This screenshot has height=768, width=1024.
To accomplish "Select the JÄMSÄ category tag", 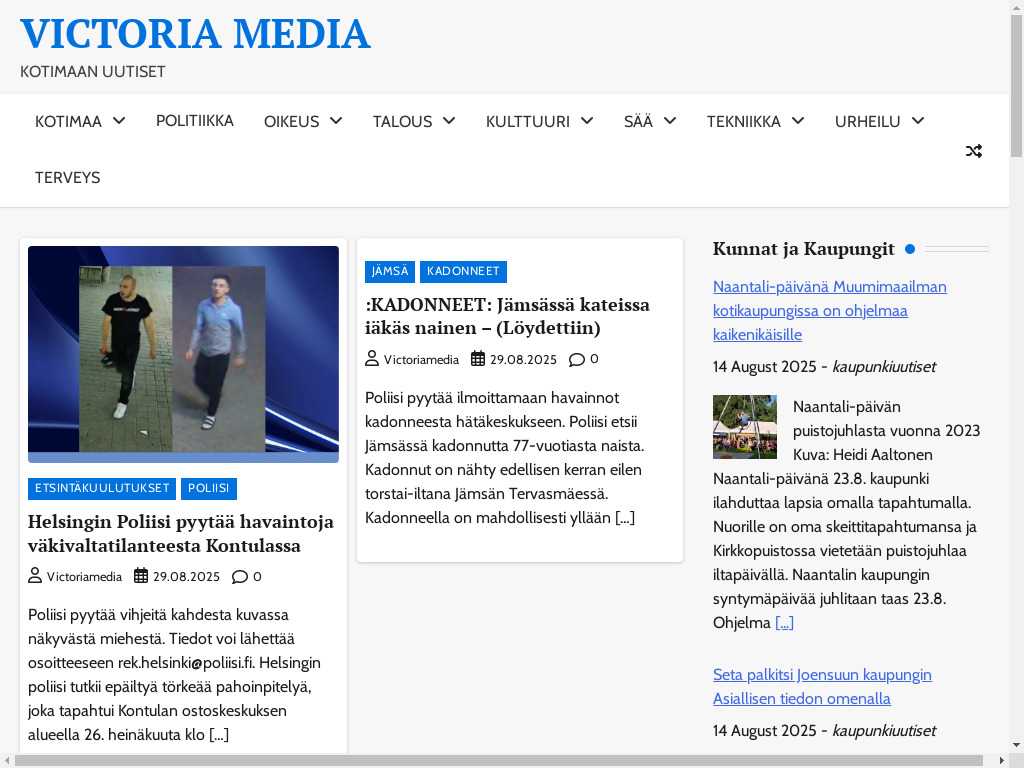I will pyautogui.click(x=390, y=272).
